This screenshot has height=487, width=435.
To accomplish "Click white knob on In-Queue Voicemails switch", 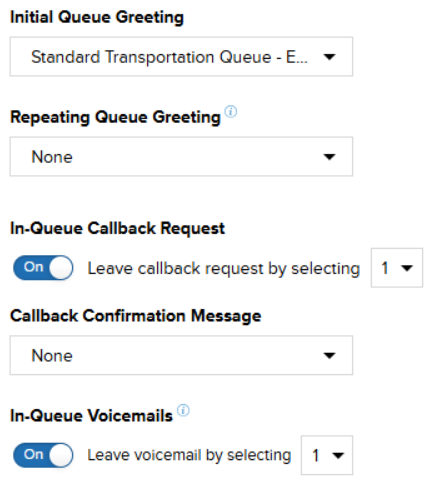I will point(61,455).
